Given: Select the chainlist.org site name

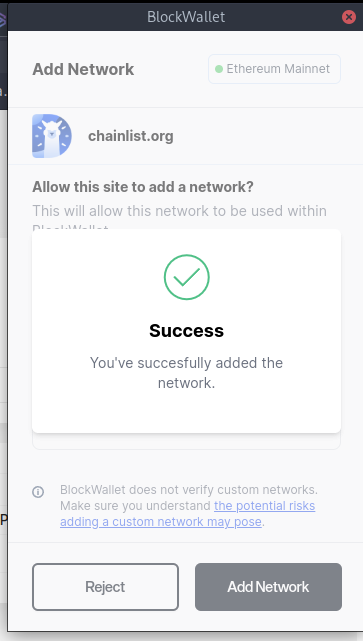Looking at the screenshot, I should coord(131,136).
